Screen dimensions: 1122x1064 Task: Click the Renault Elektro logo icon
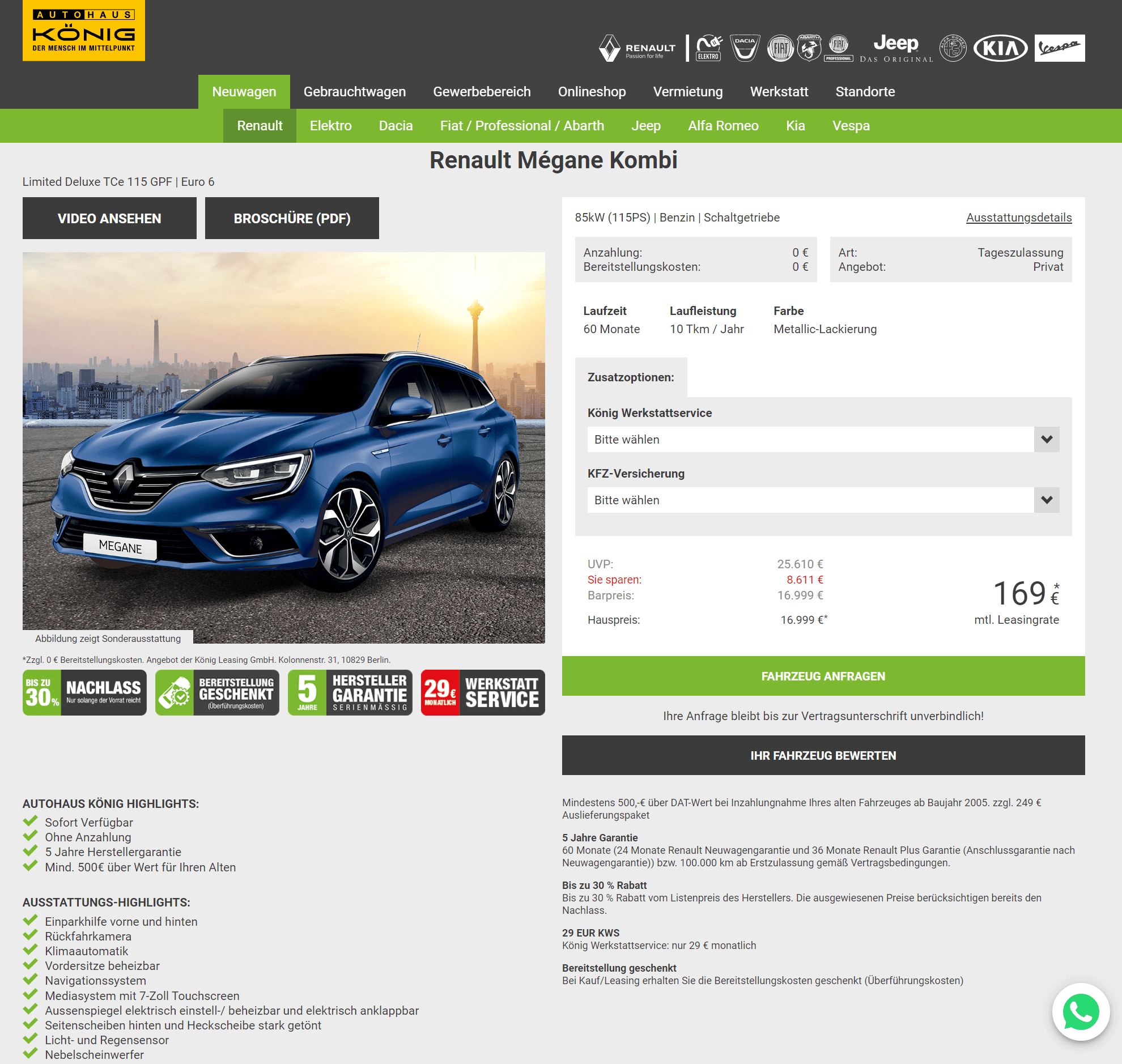709,48
